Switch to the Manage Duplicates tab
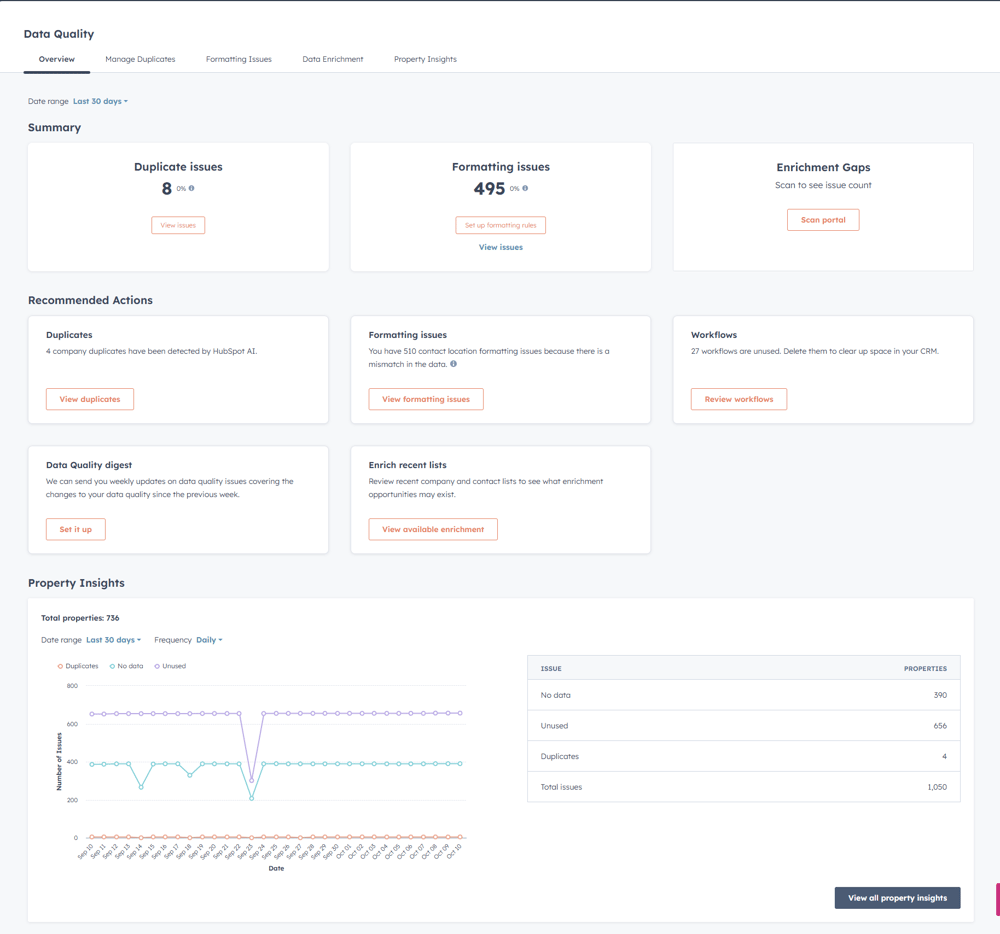Viewport: 1000px width, 934px height. coord(140,59)
